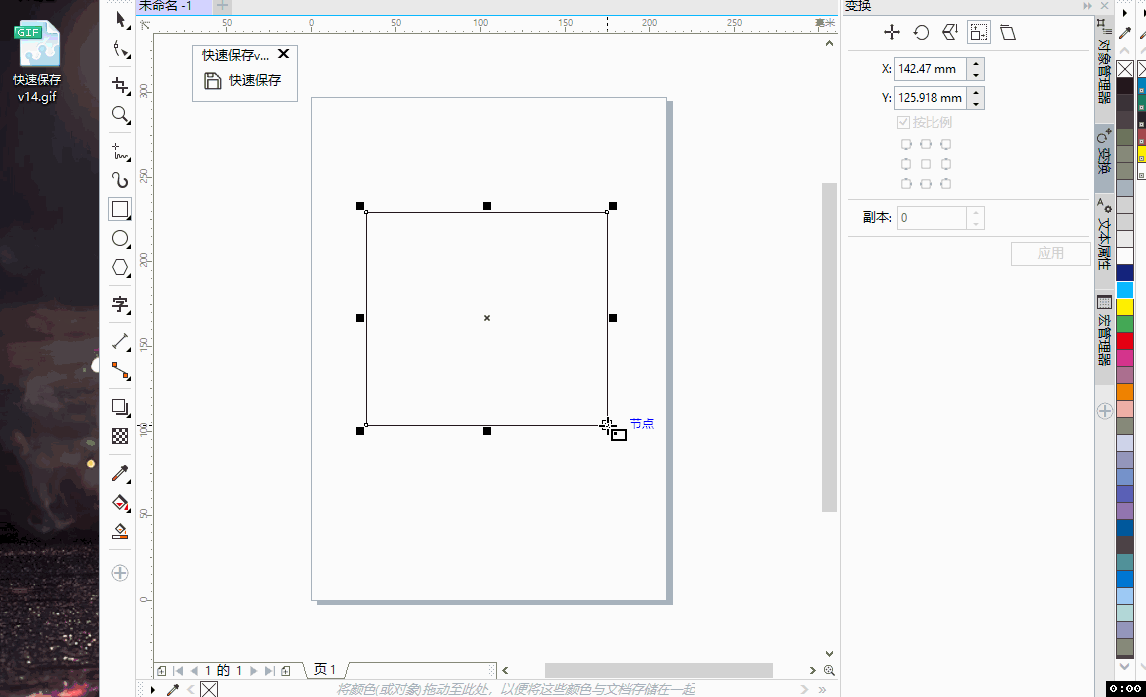
Task: Check the bottom-right anchor point box
Action: [x=946, y=183]
